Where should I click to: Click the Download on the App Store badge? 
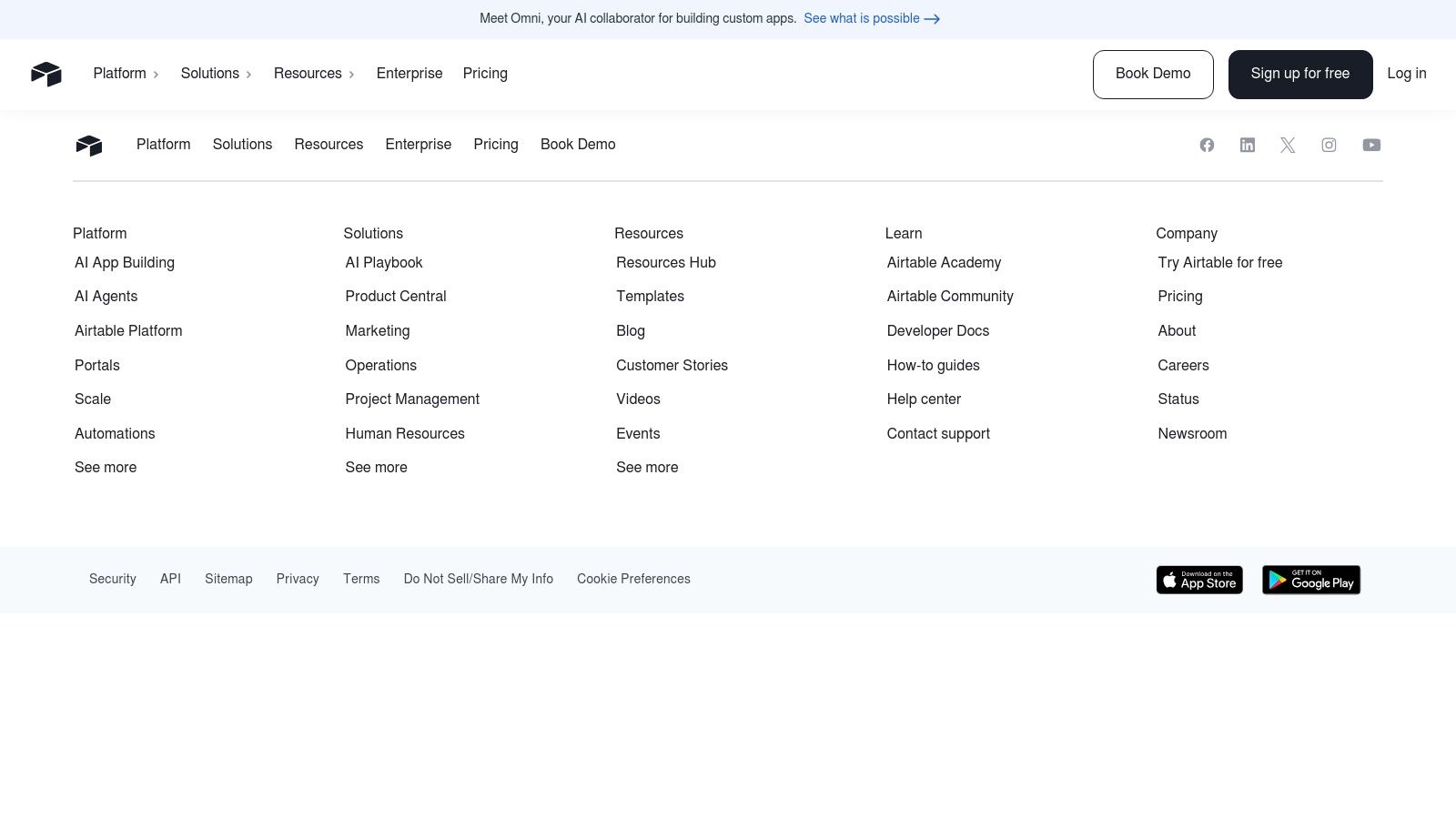pos(1199,580)
